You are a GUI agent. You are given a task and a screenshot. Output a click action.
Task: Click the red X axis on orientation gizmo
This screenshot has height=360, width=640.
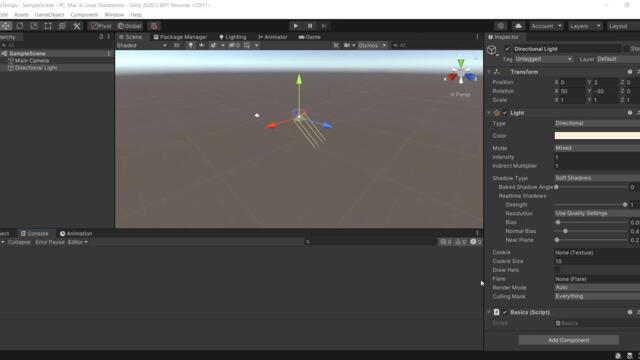[452, 77]
